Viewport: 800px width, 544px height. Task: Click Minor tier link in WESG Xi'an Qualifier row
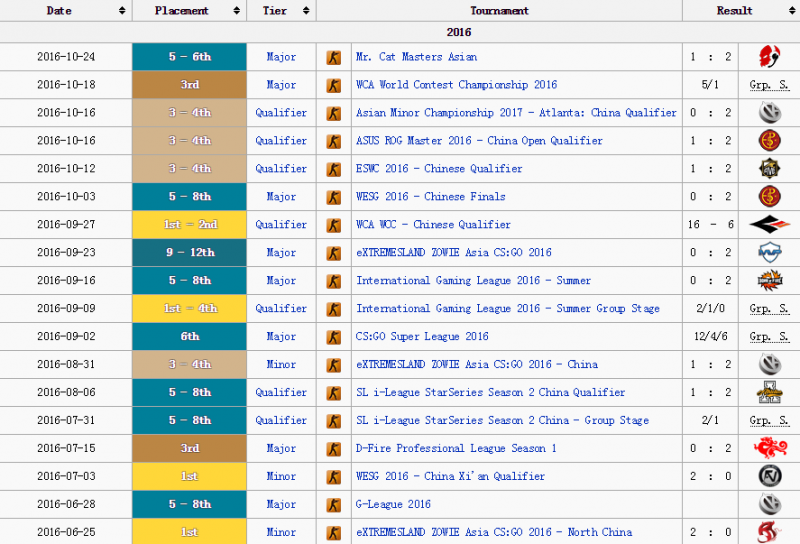(281, 476)
